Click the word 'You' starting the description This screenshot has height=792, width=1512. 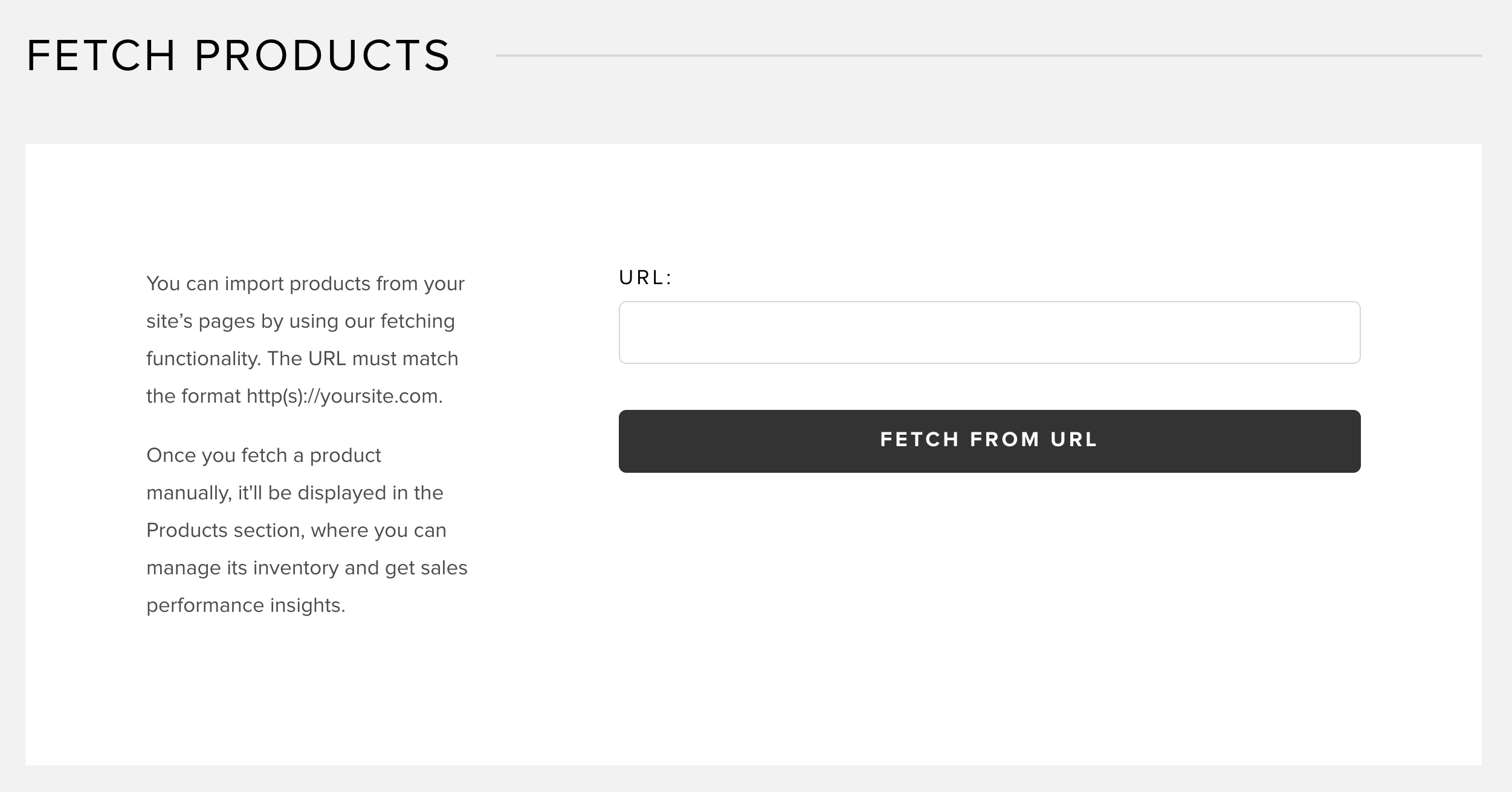point(163,284)
